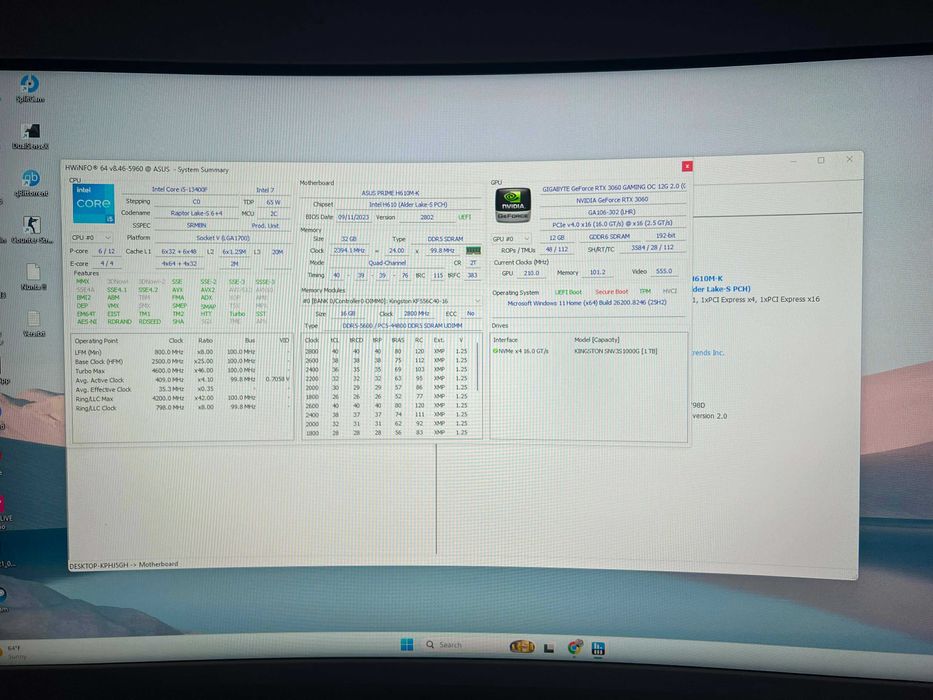Open HWiNFO from the taskbar

click(x=599, y=648)
